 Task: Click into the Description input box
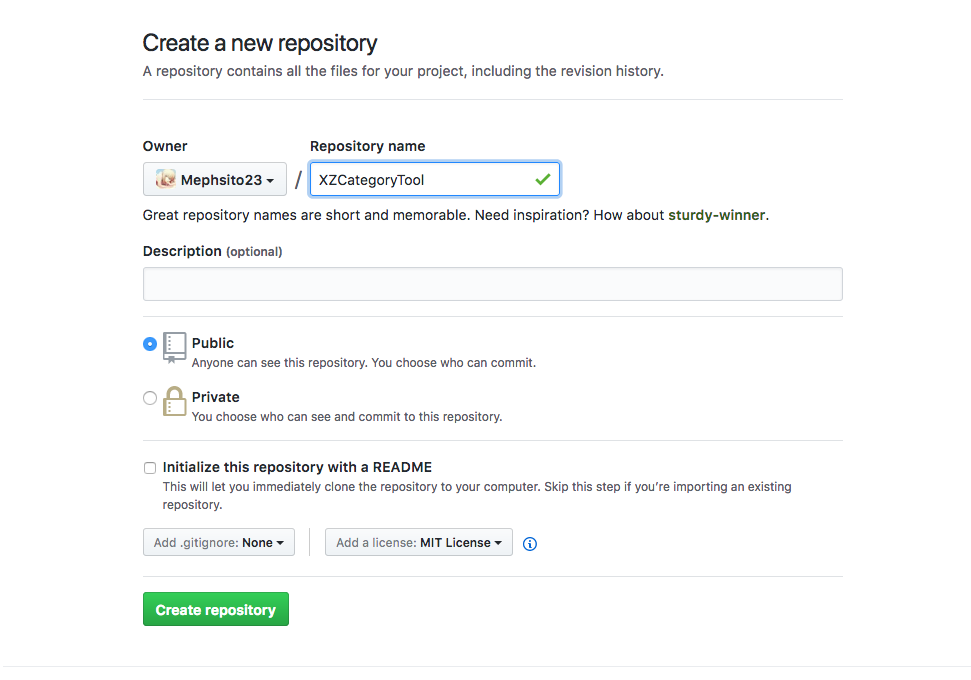pos(492,284)
